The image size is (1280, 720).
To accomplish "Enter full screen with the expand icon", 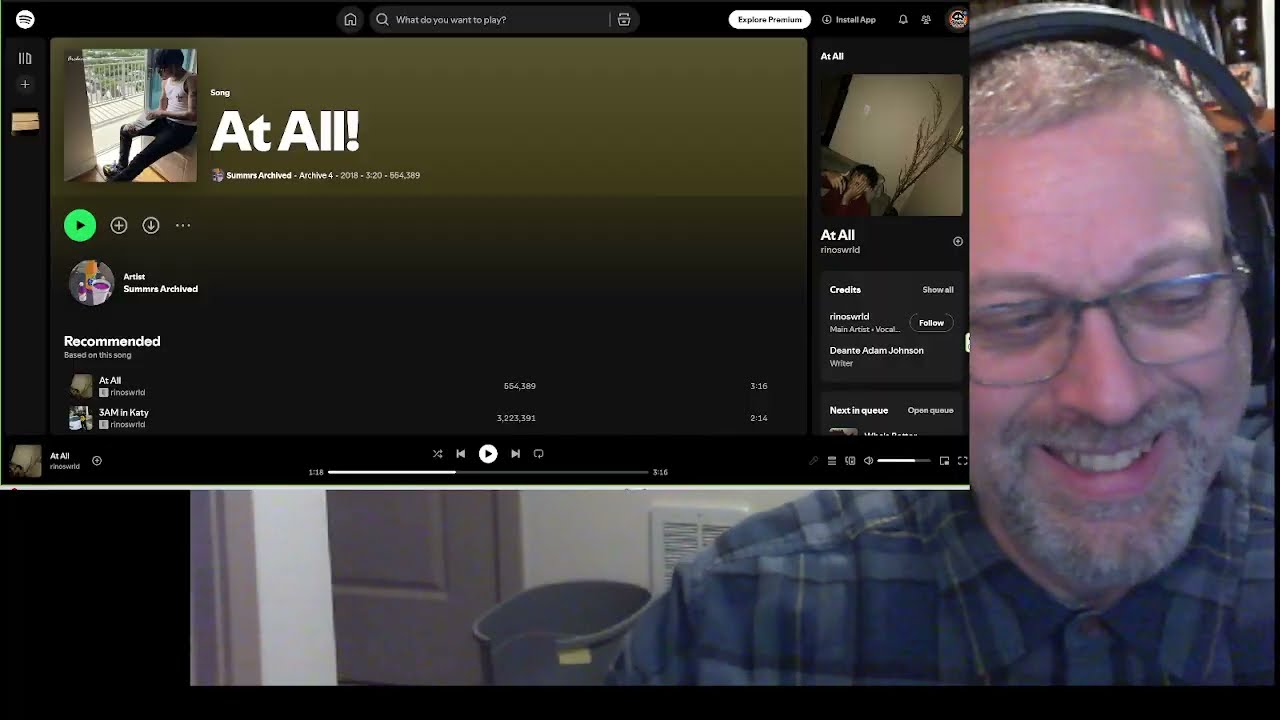I will coord(962,461).
